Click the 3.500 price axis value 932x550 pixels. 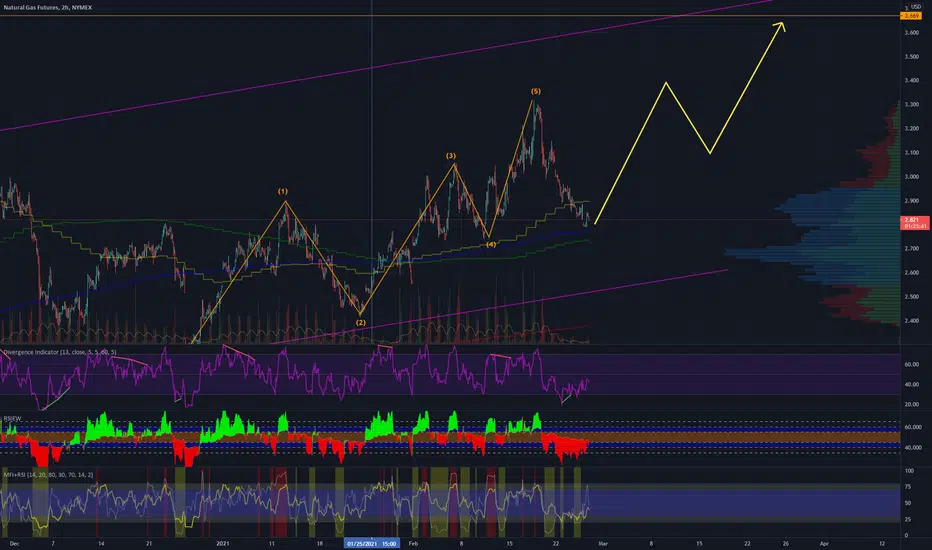(x=912, y=57)
